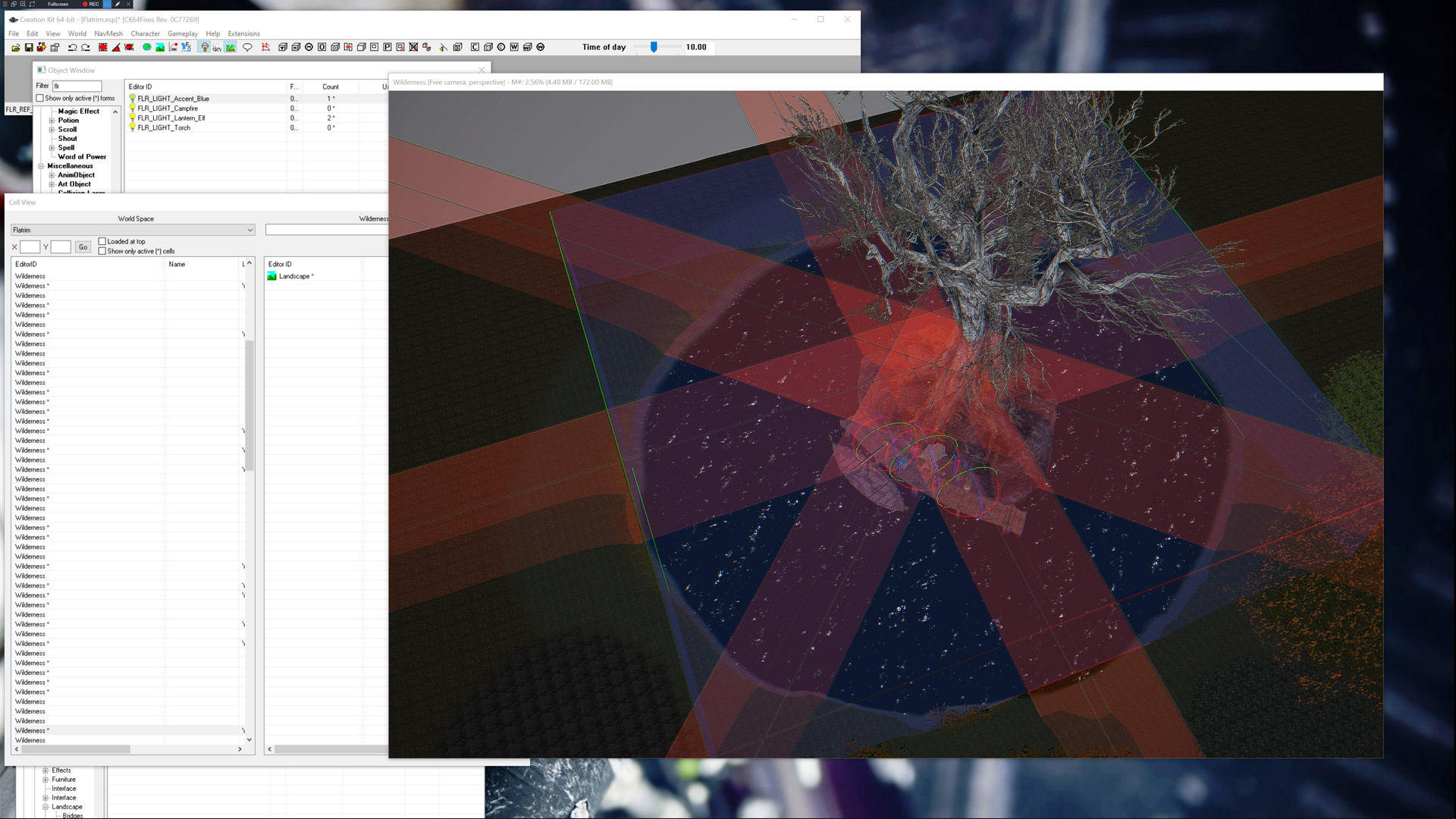Click the Open file toolbar icon
The height and width of the screenshot is (819, 1456).
coord(15,47)
